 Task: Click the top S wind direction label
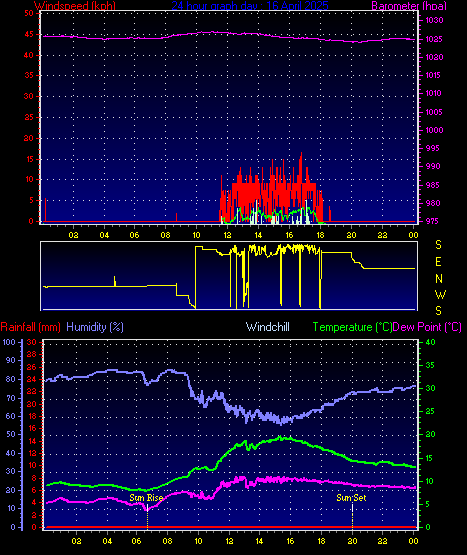click(438, 245)
